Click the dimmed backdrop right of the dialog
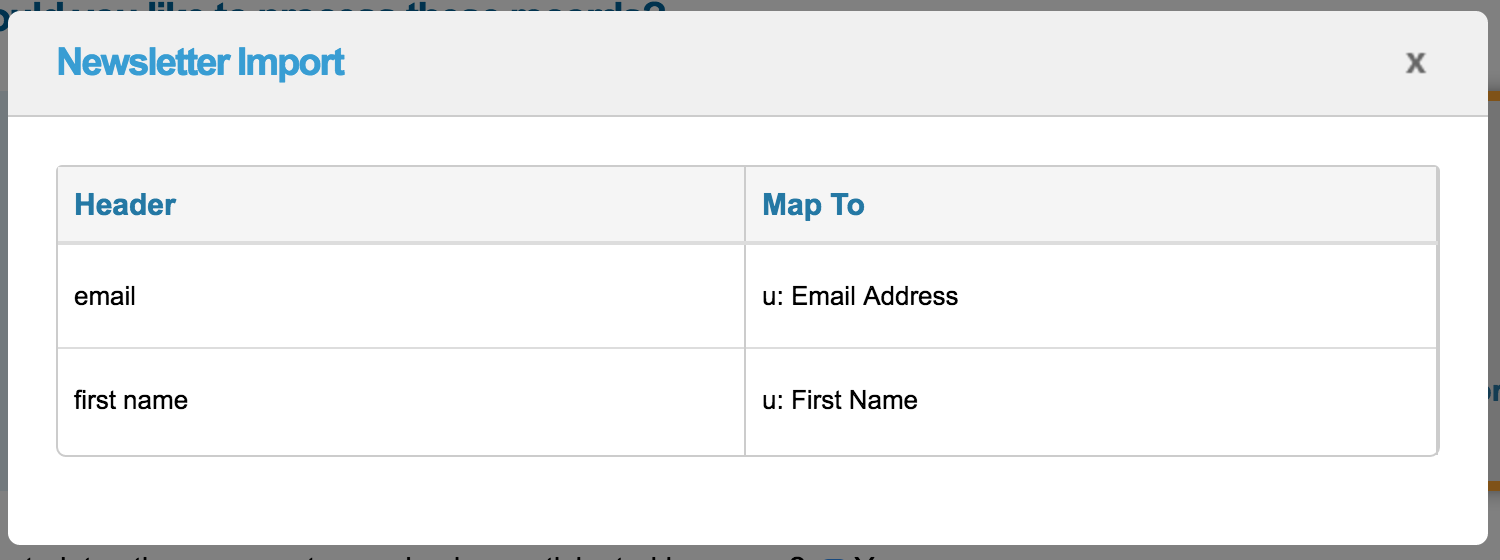Viewport: 1500px width, 560px height. 1494,250
